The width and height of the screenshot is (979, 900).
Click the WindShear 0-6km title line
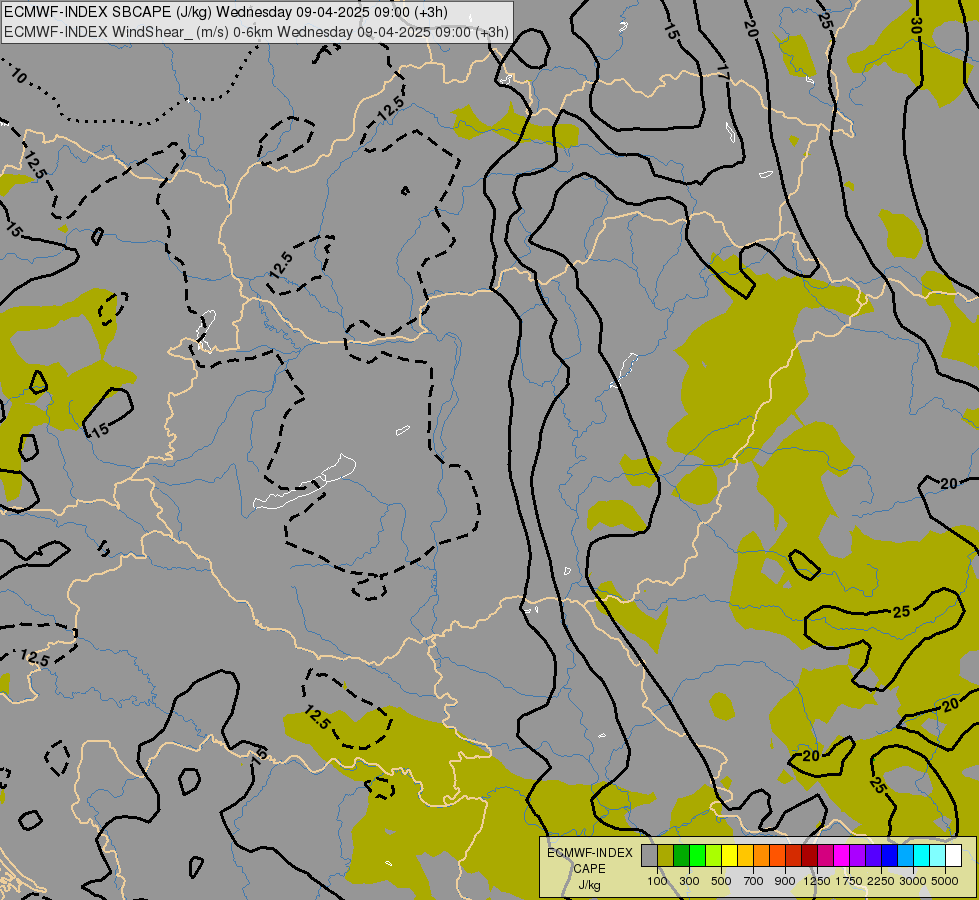click(256, 32)
